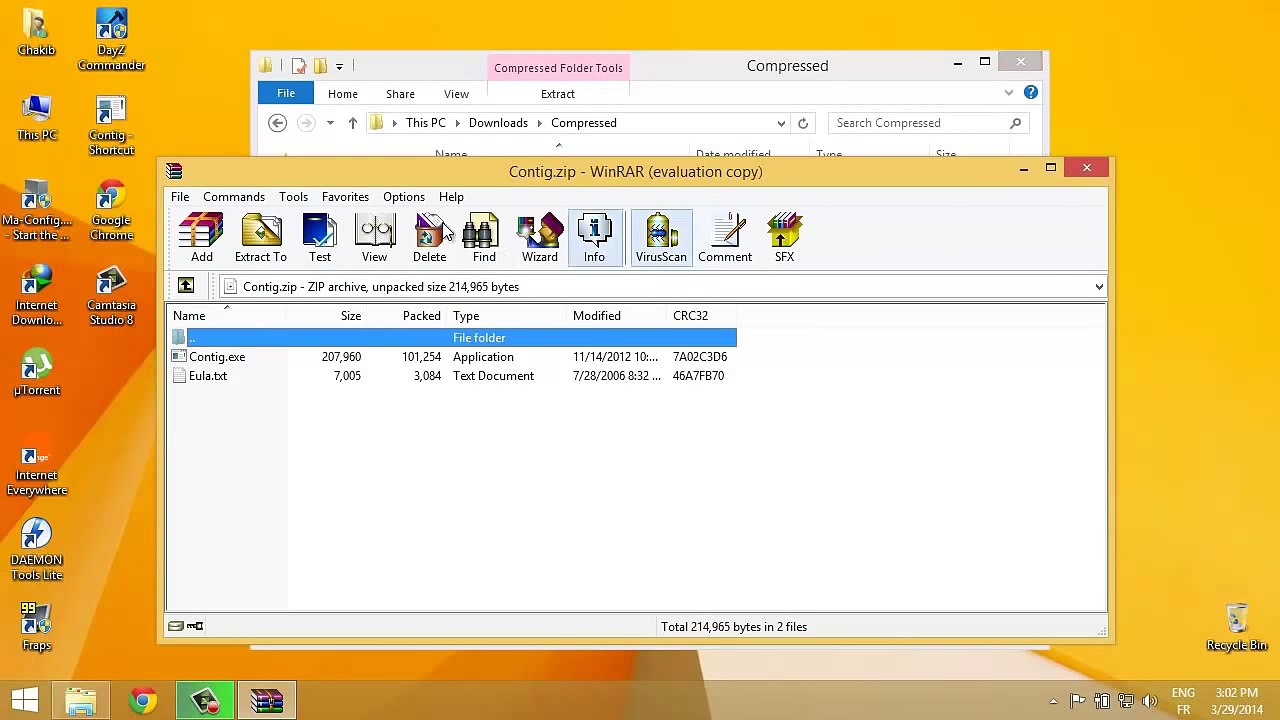Refresh the Compressed folder in Explorer

803,123
